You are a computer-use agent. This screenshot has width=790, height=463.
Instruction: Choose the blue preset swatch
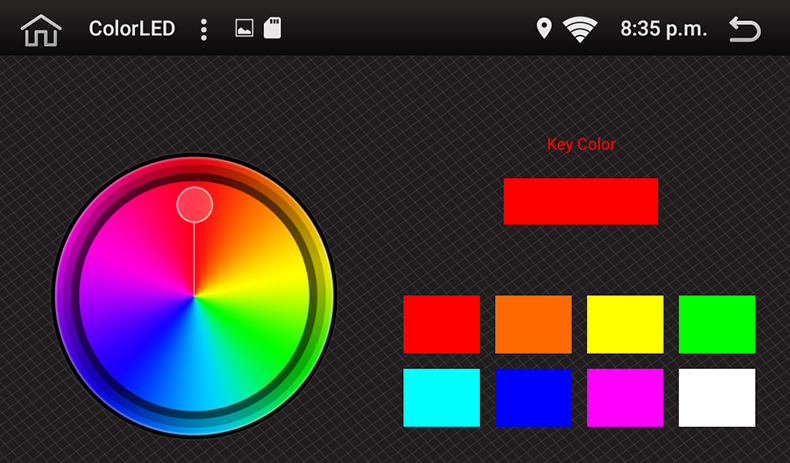533,398
